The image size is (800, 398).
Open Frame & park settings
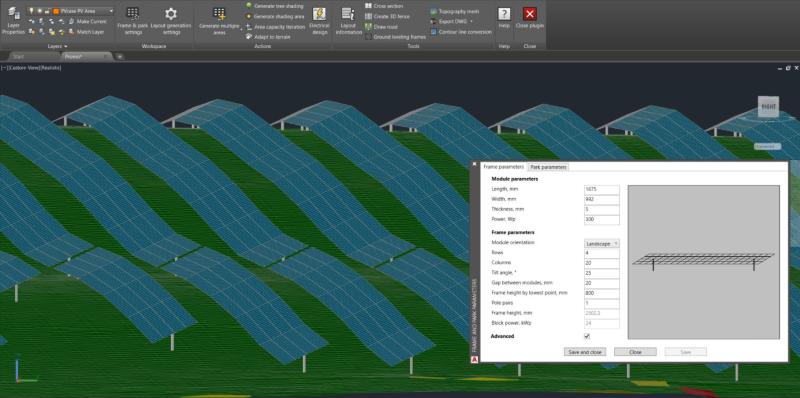point(133,20)
